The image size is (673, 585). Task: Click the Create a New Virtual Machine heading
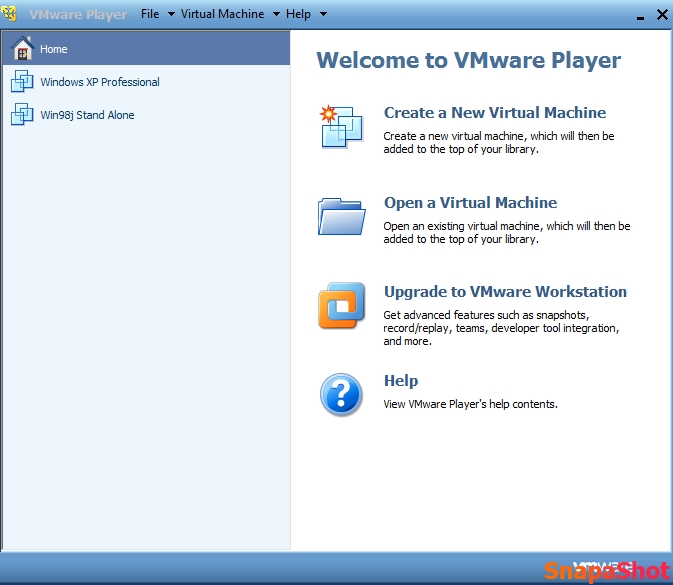coord(495,113)
